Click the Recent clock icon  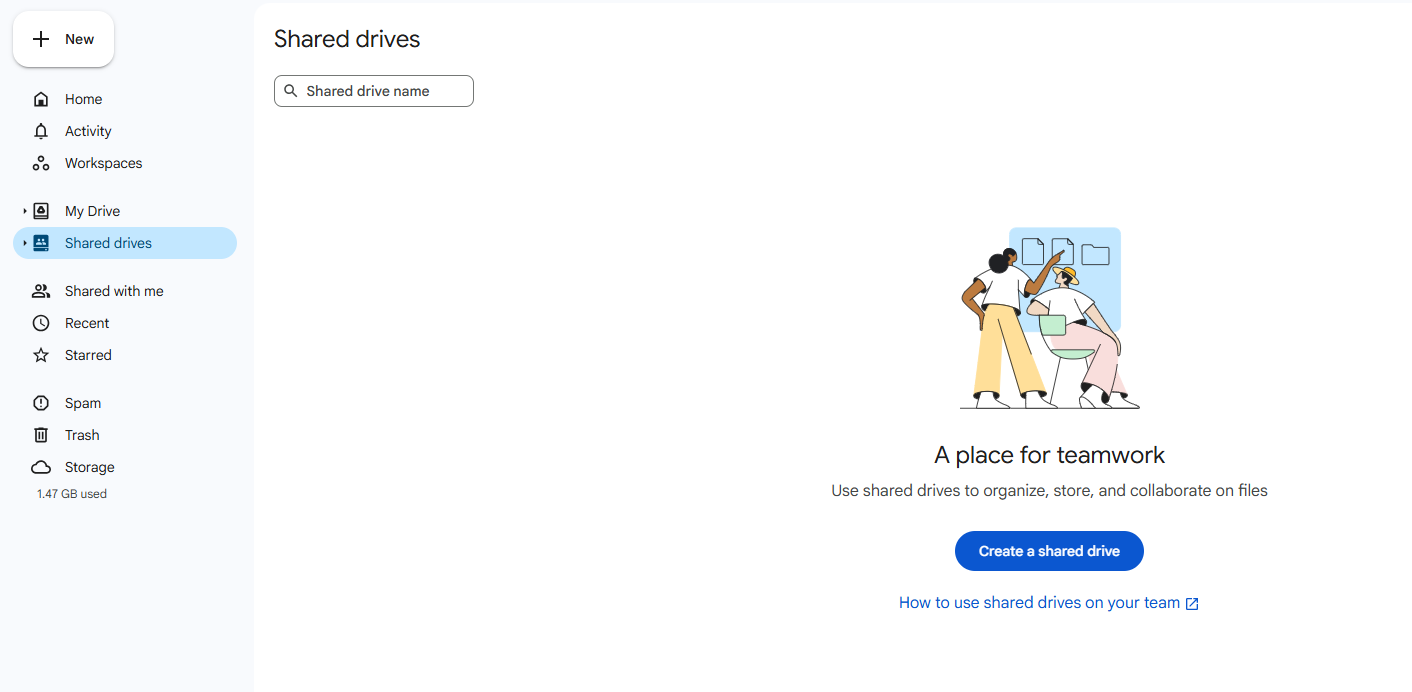(x=41, y=323)
